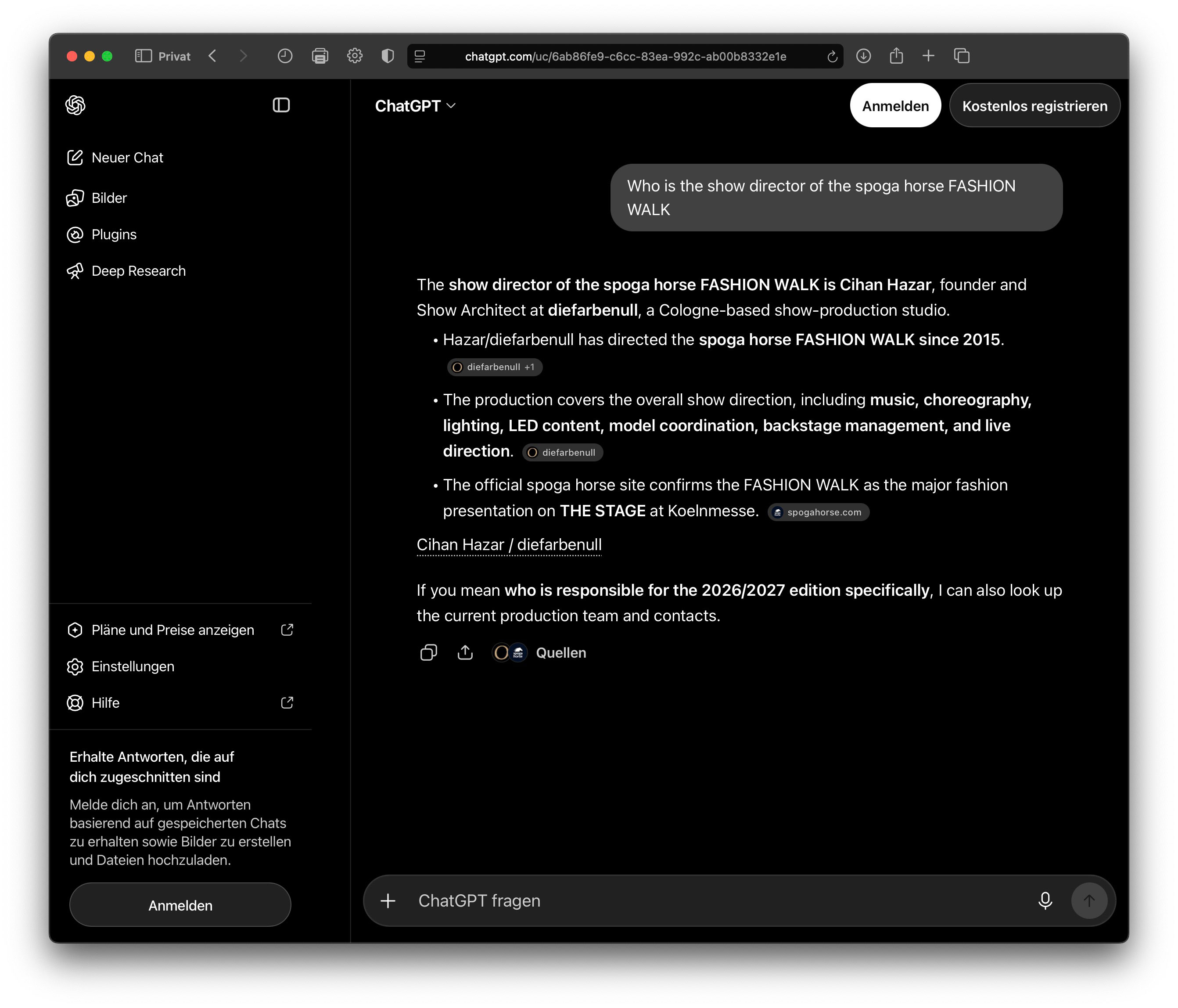Collapse the ChatGPT sidebar panel
This screenshot has height=1008, width=1178.
[281, 105]
